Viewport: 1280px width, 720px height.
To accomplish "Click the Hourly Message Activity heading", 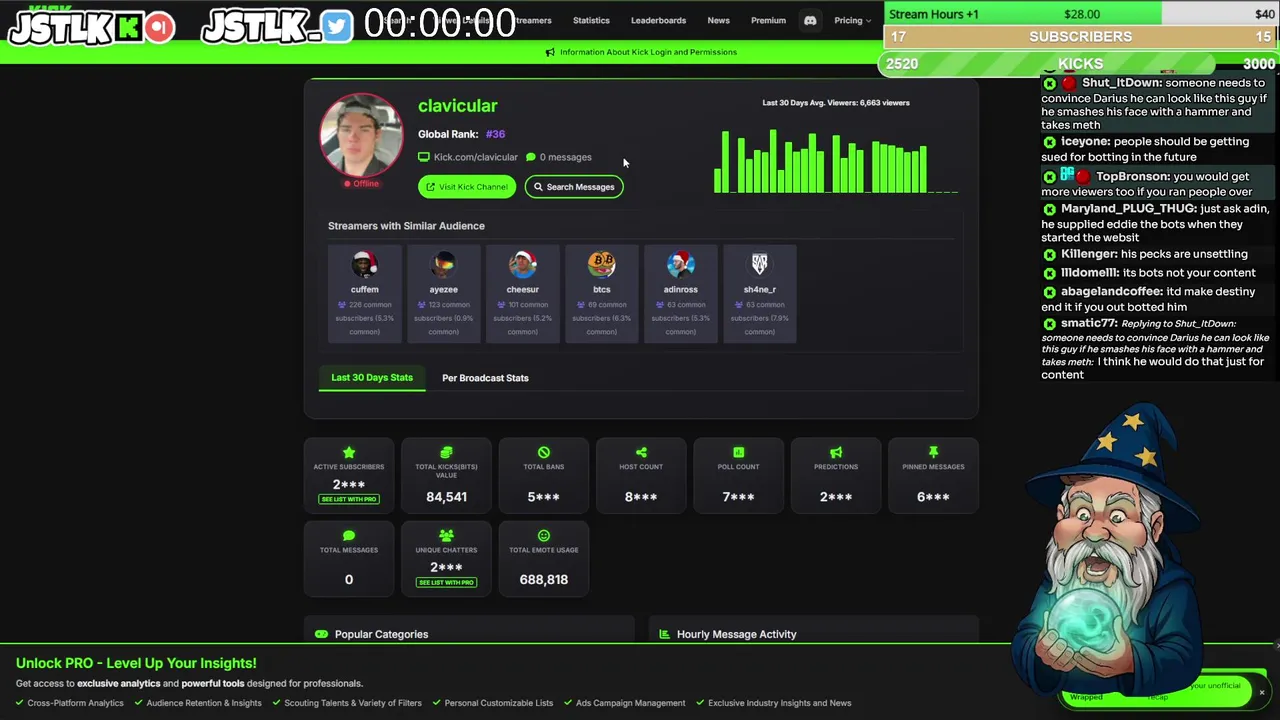I will point(736,634).
